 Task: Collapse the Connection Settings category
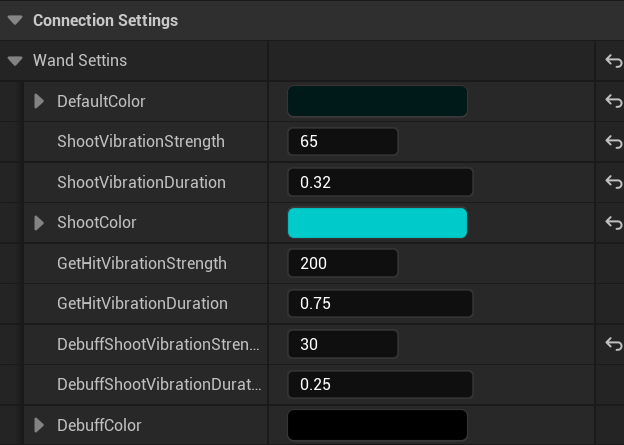pyautogui.click(x=15, y=20)
